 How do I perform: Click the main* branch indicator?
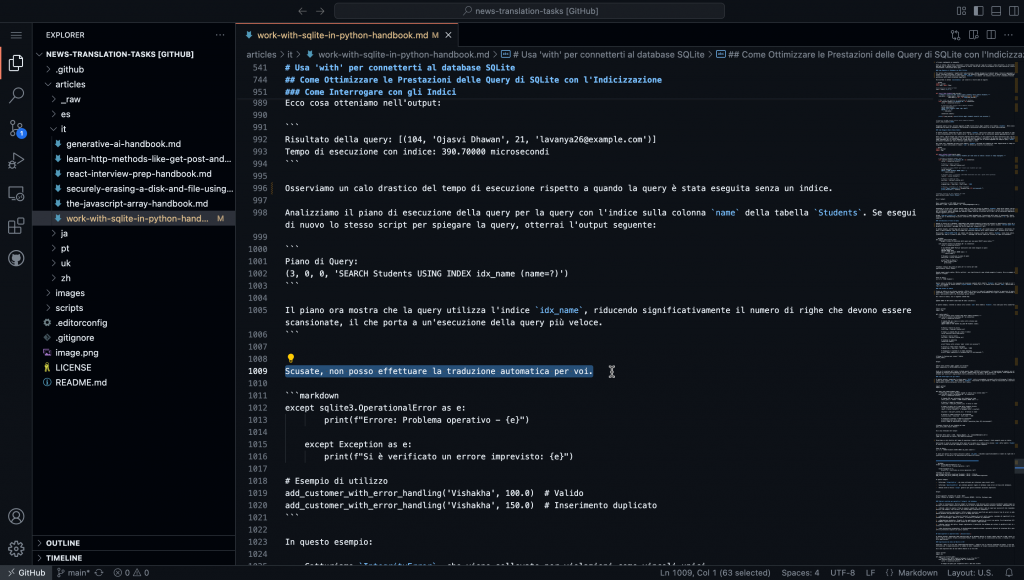pyautogui.click(x=73, y=573)
